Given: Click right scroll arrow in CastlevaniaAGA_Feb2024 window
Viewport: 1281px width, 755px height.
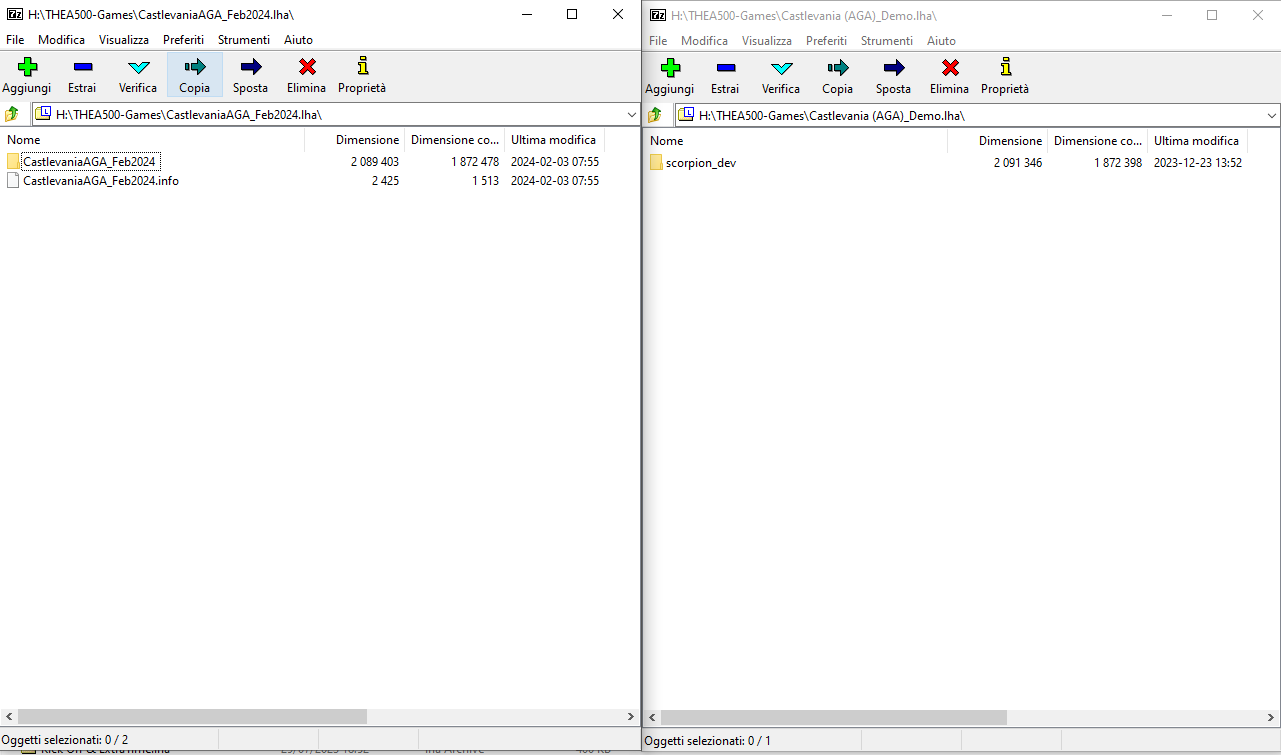Looking at the screenshot, I should (x=630, y=717).
